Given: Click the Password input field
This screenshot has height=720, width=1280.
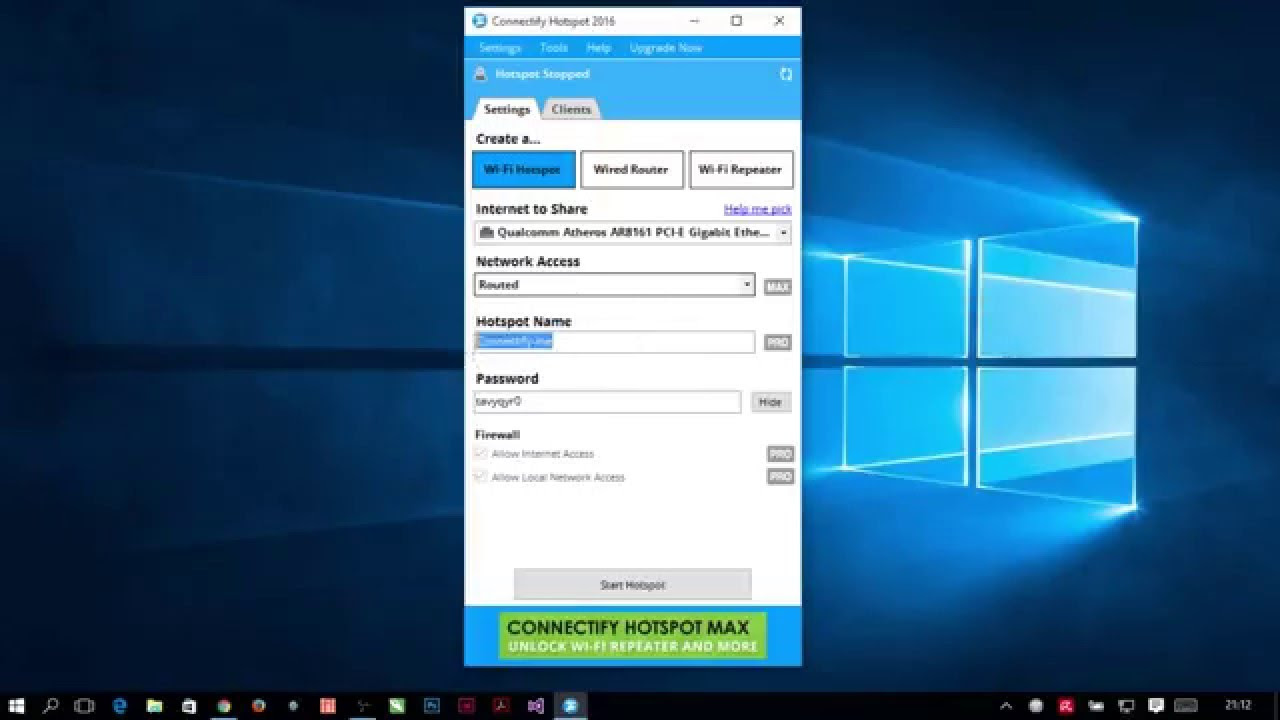Looking at the screenshot, I should coord(607,402).
